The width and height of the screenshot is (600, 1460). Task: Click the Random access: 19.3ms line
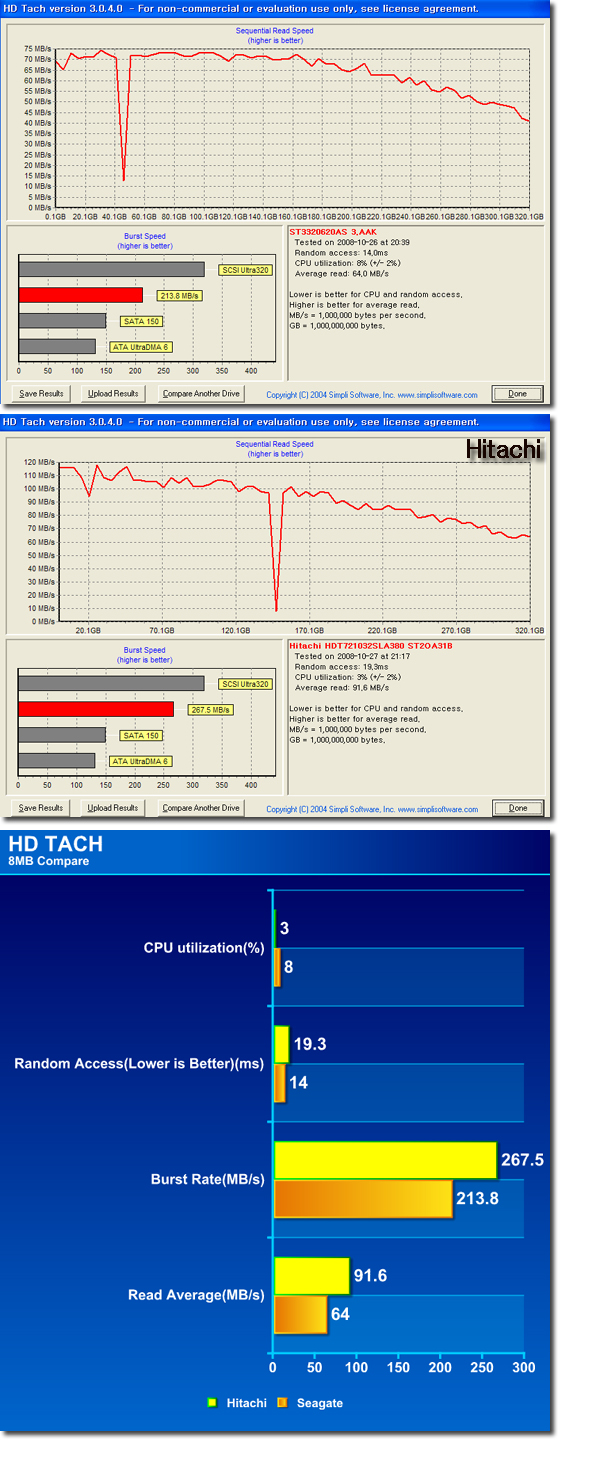click(340, 667)
